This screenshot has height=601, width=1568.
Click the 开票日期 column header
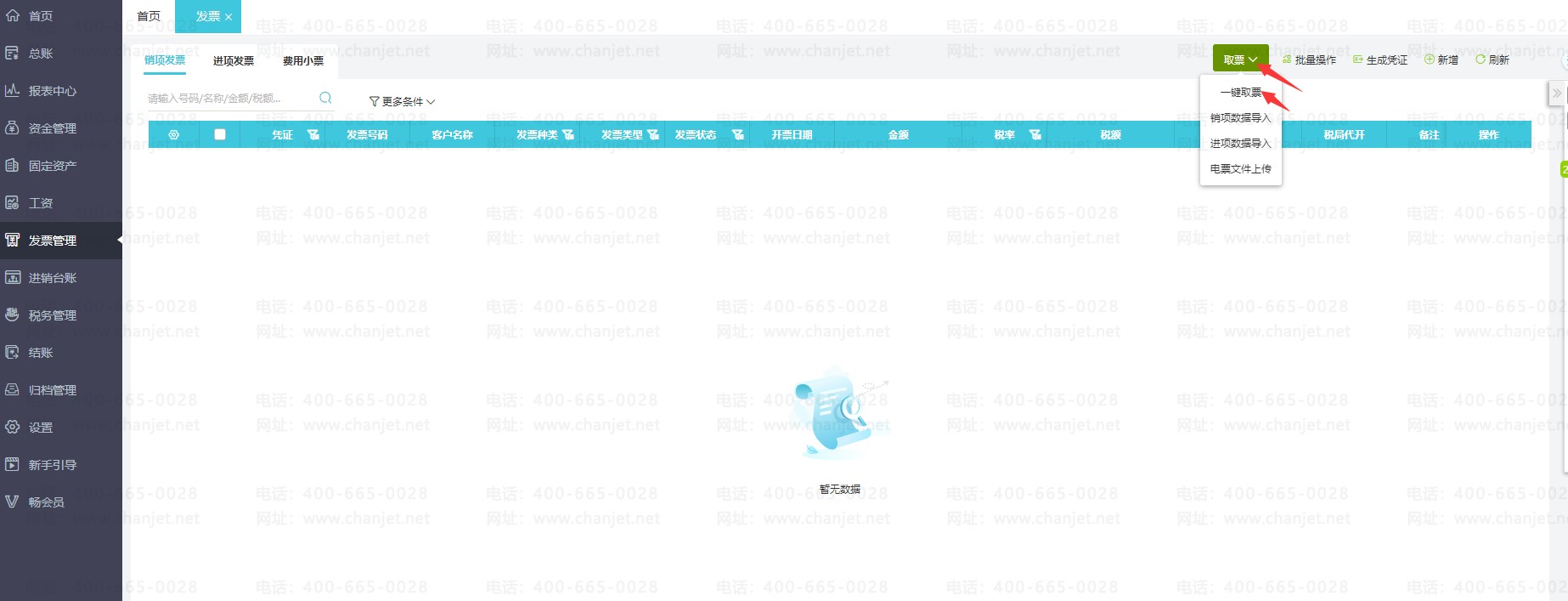click(x=792, y=134)
